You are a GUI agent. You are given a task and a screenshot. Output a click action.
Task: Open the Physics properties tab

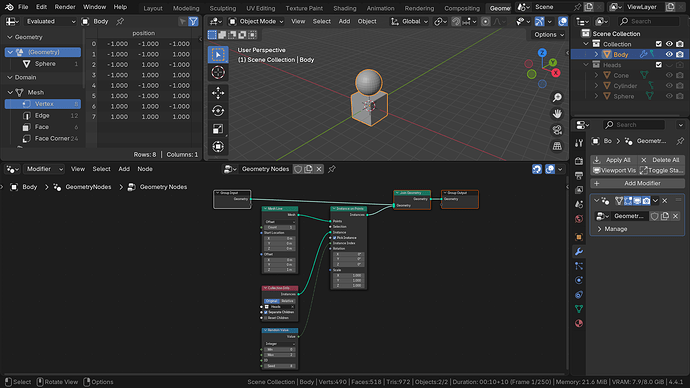[x=579, y=280]
